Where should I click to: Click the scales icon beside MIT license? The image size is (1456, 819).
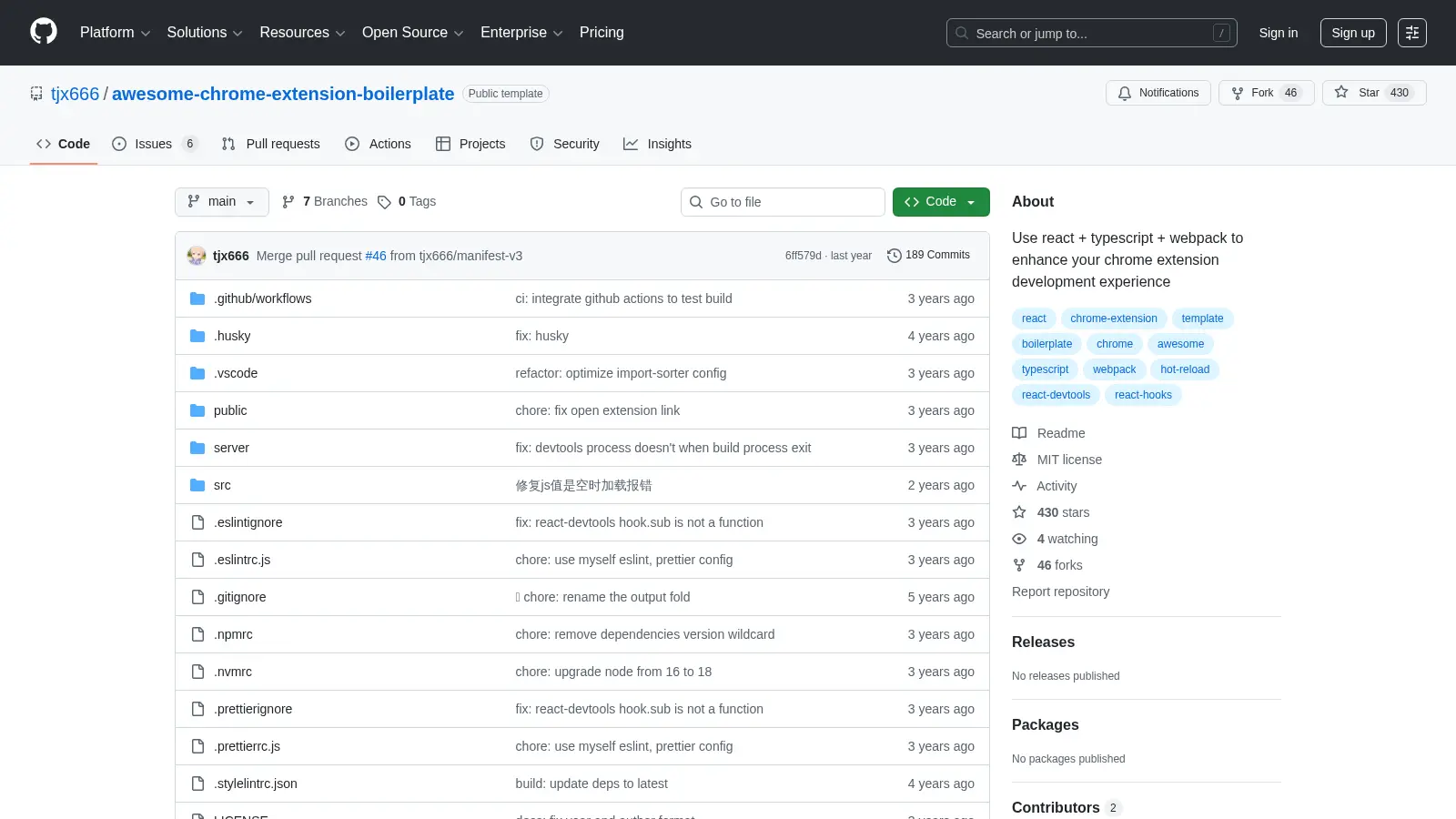click(1019, 460)
